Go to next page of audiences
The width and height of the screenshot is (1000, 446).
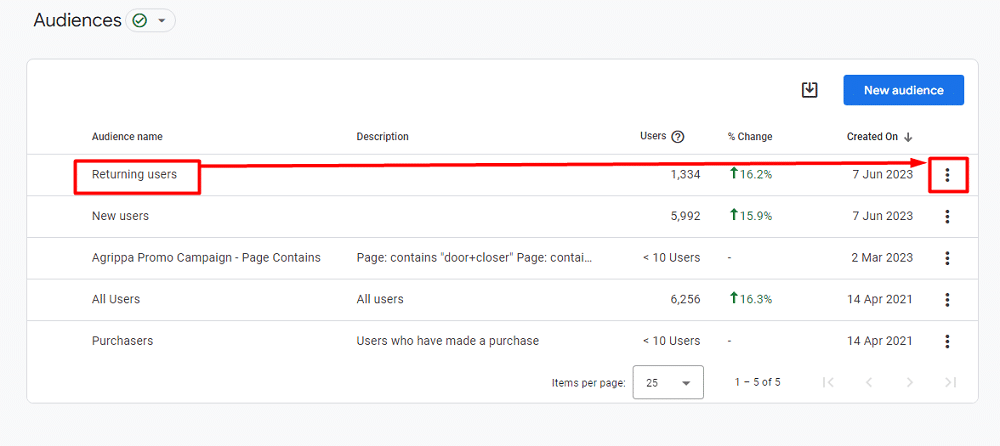(909, 382)
